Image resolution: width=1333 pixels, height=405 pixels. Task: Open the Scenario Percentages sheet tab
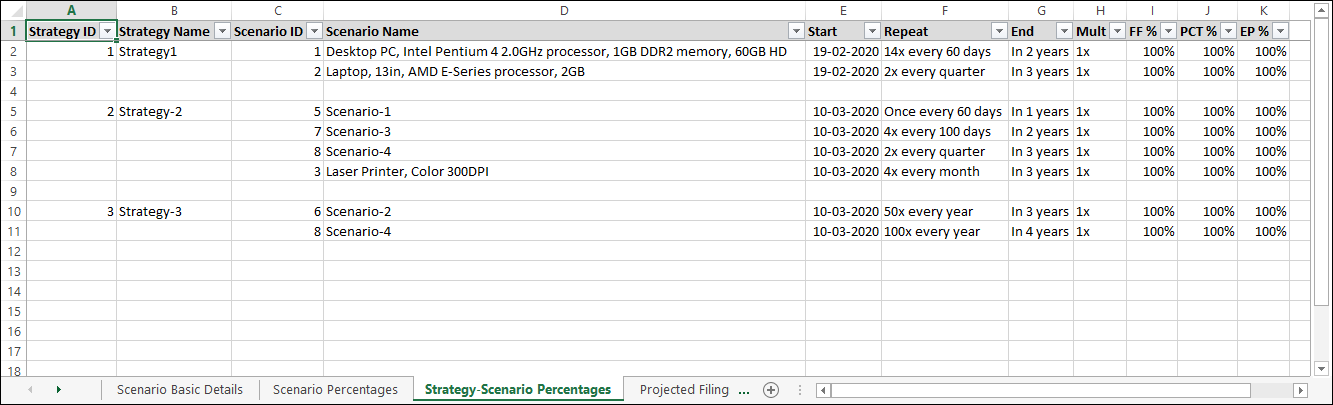point(335,390)
